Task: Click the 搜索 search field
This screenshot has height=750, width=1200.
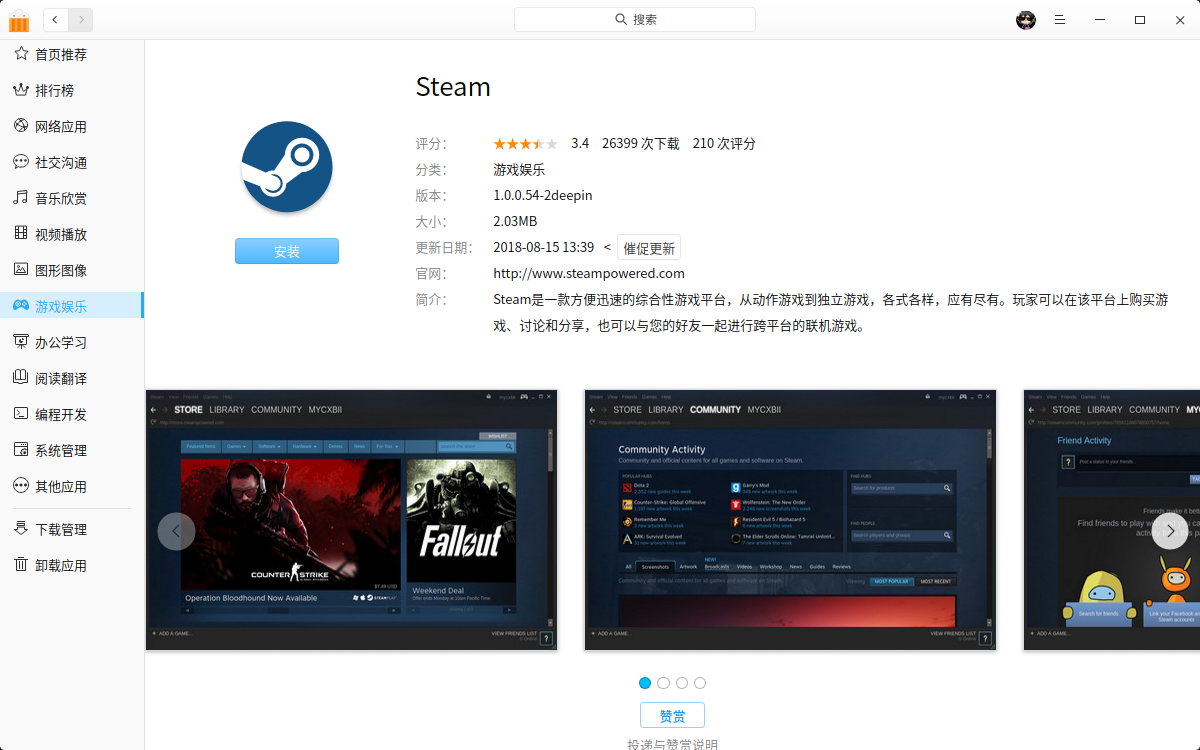Action: click(x=635, y=19)
